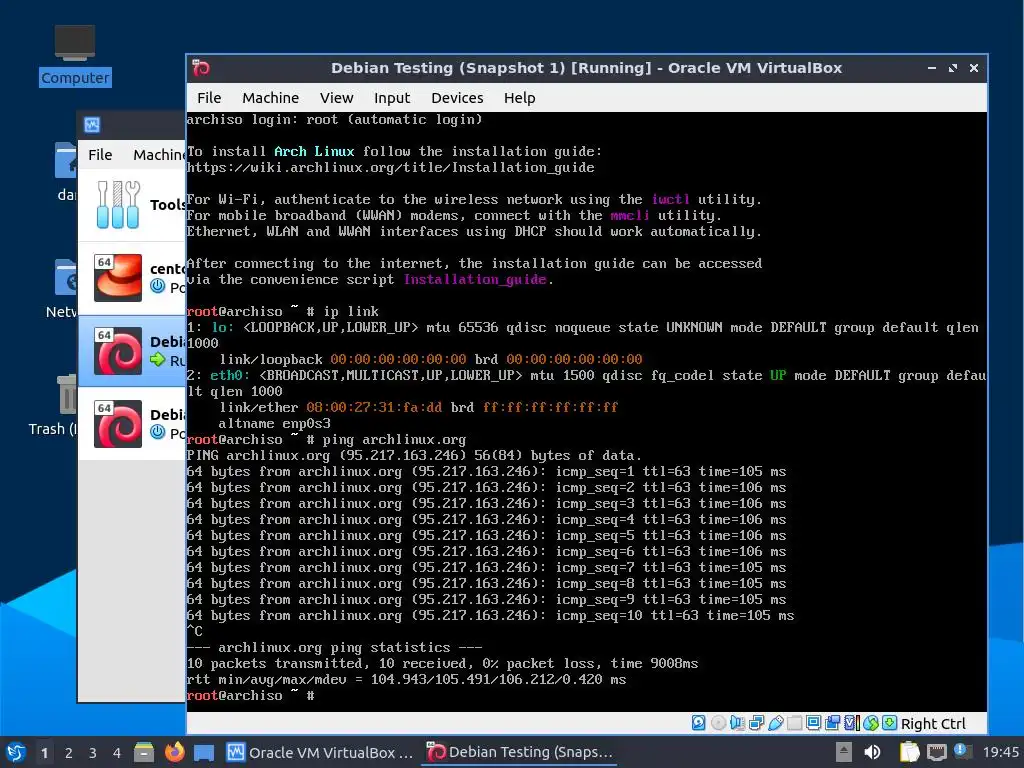Click the CPU virtualization status icon

[852, 723]
